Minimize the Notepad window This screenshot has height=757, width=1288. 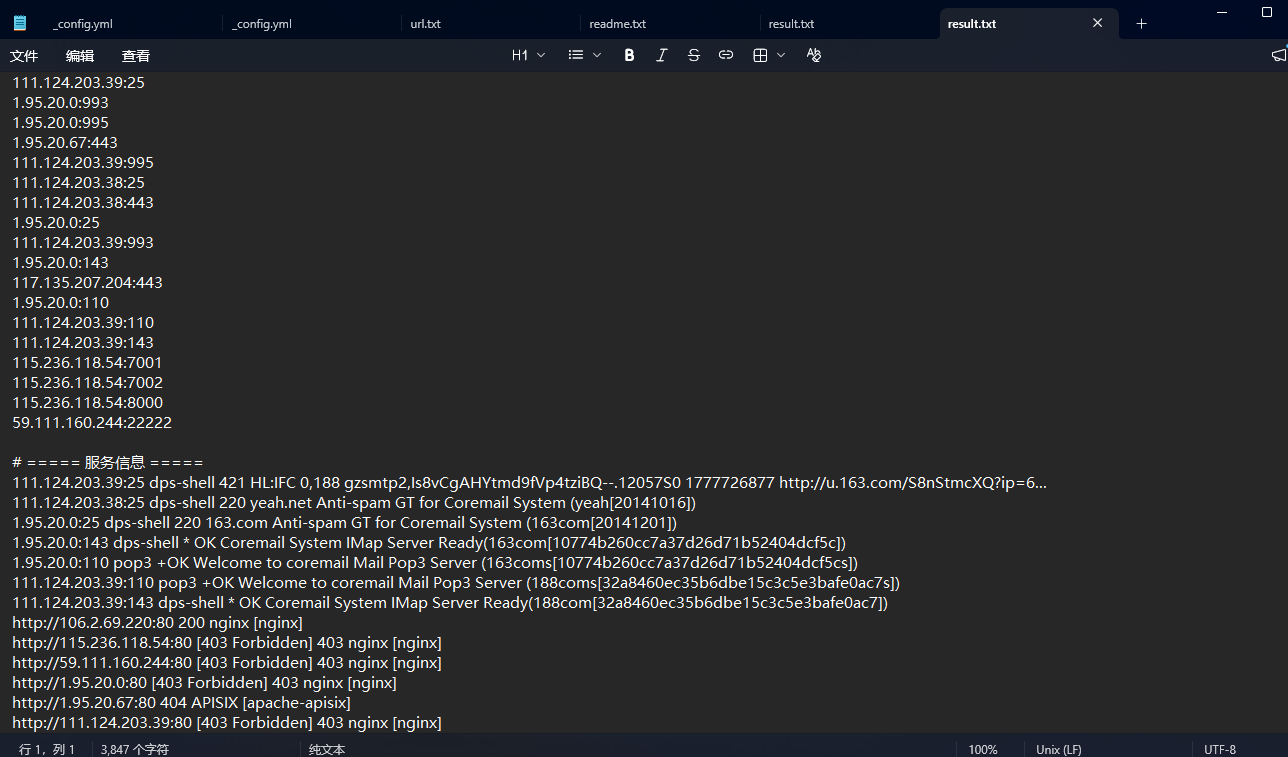pos(1223,12)
